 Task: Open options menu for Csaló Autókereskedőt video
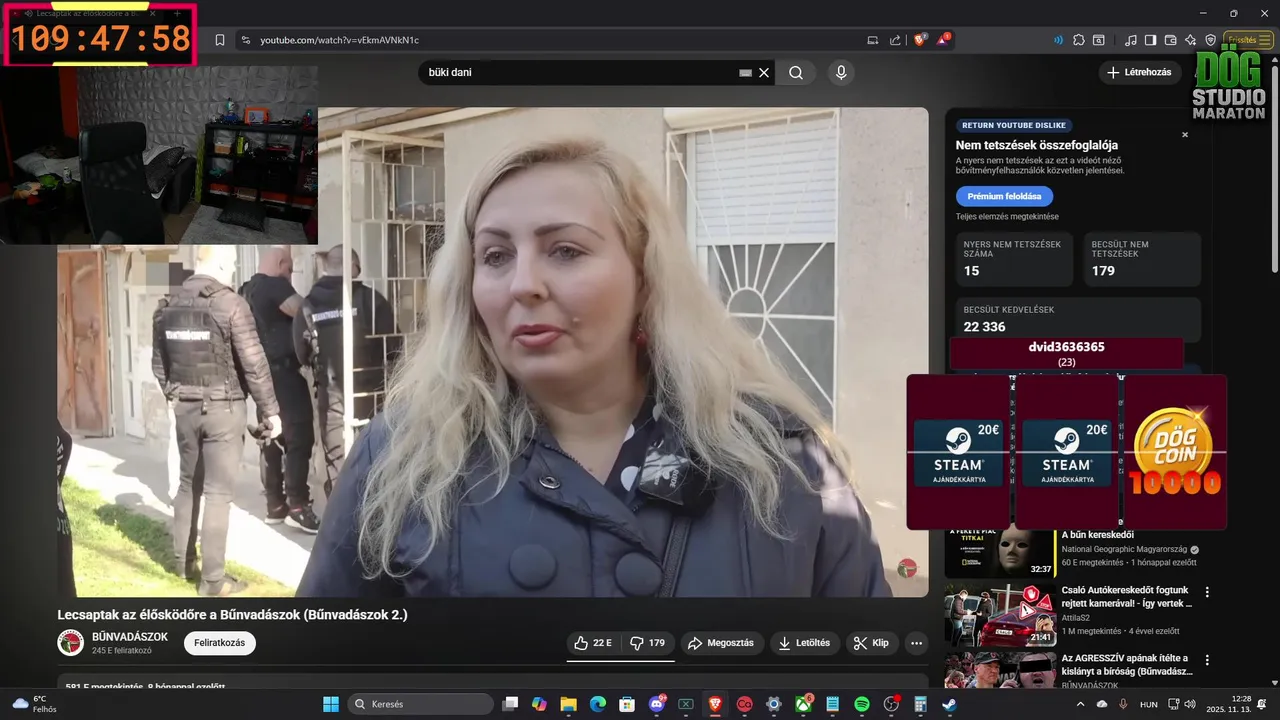pyautogui.click(x=1207, y=592)
